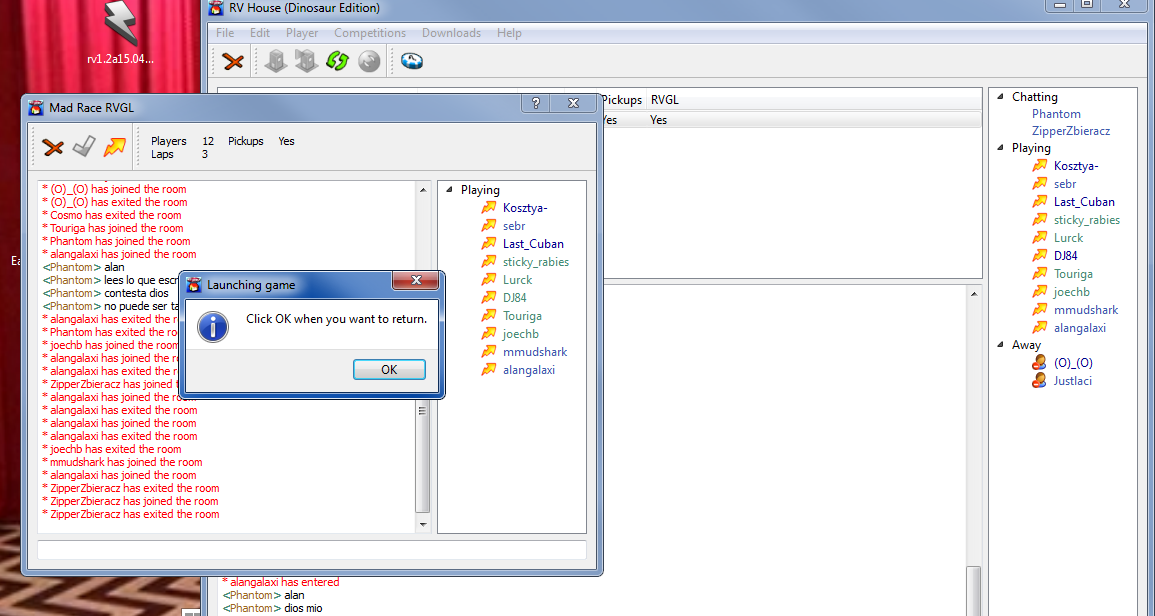Click the status icon beside mmudshark in Mad Race
Screen dimensions: 1155x616
[489, 352]
